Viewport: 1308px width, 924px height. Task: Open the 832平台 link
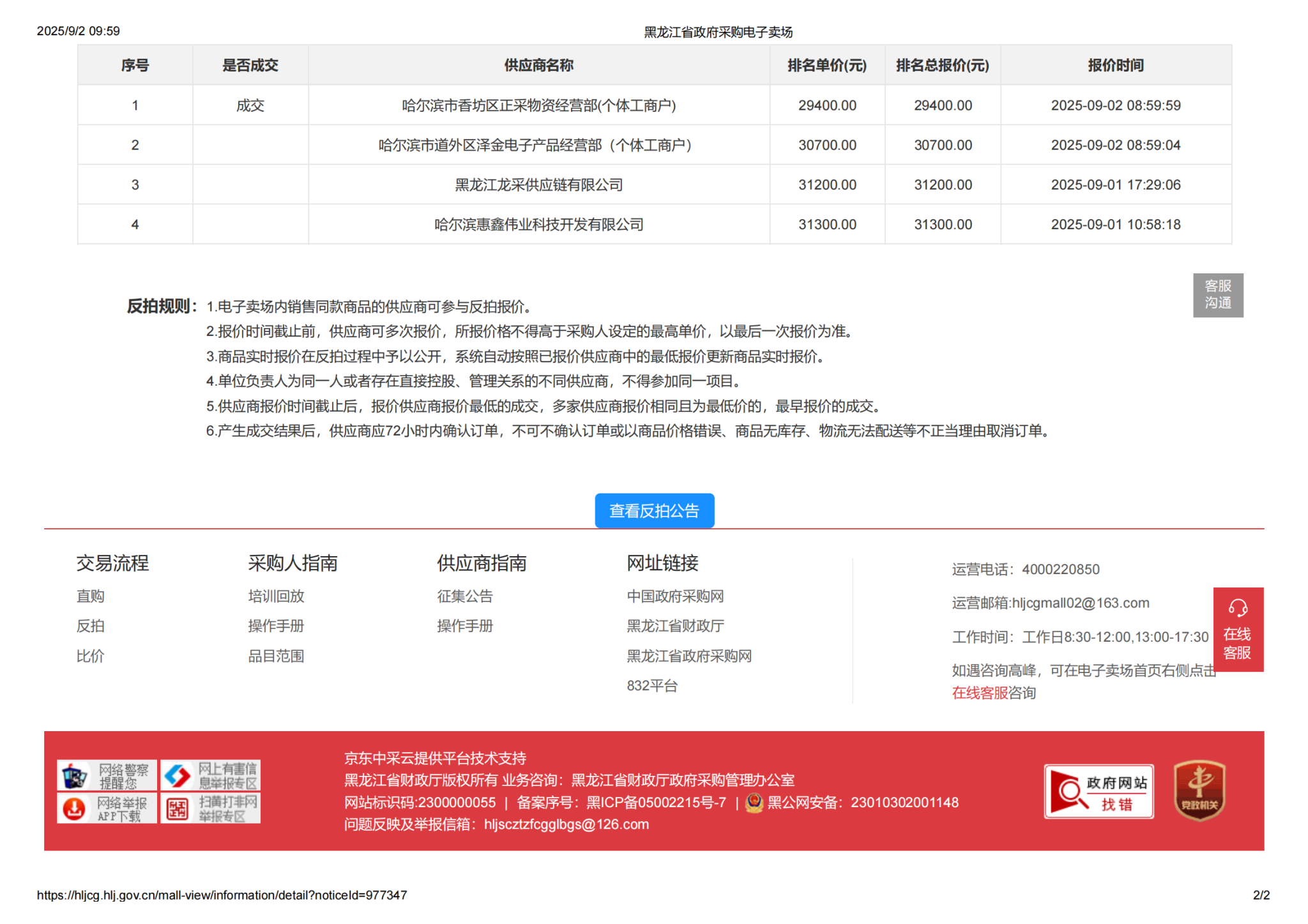[651, 686]
